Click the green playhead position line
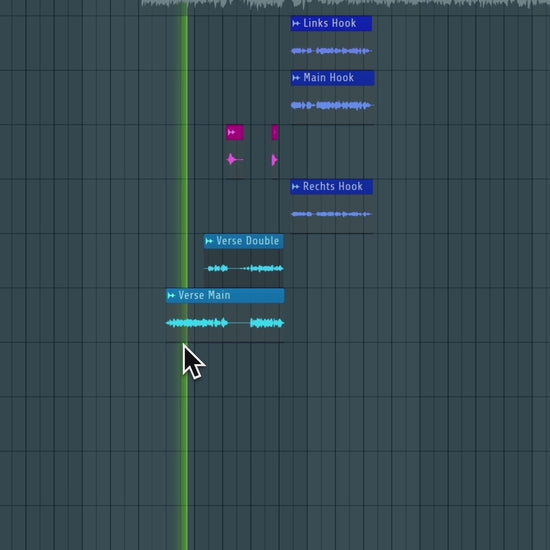The image size is (550, 550). pos(184,275)
